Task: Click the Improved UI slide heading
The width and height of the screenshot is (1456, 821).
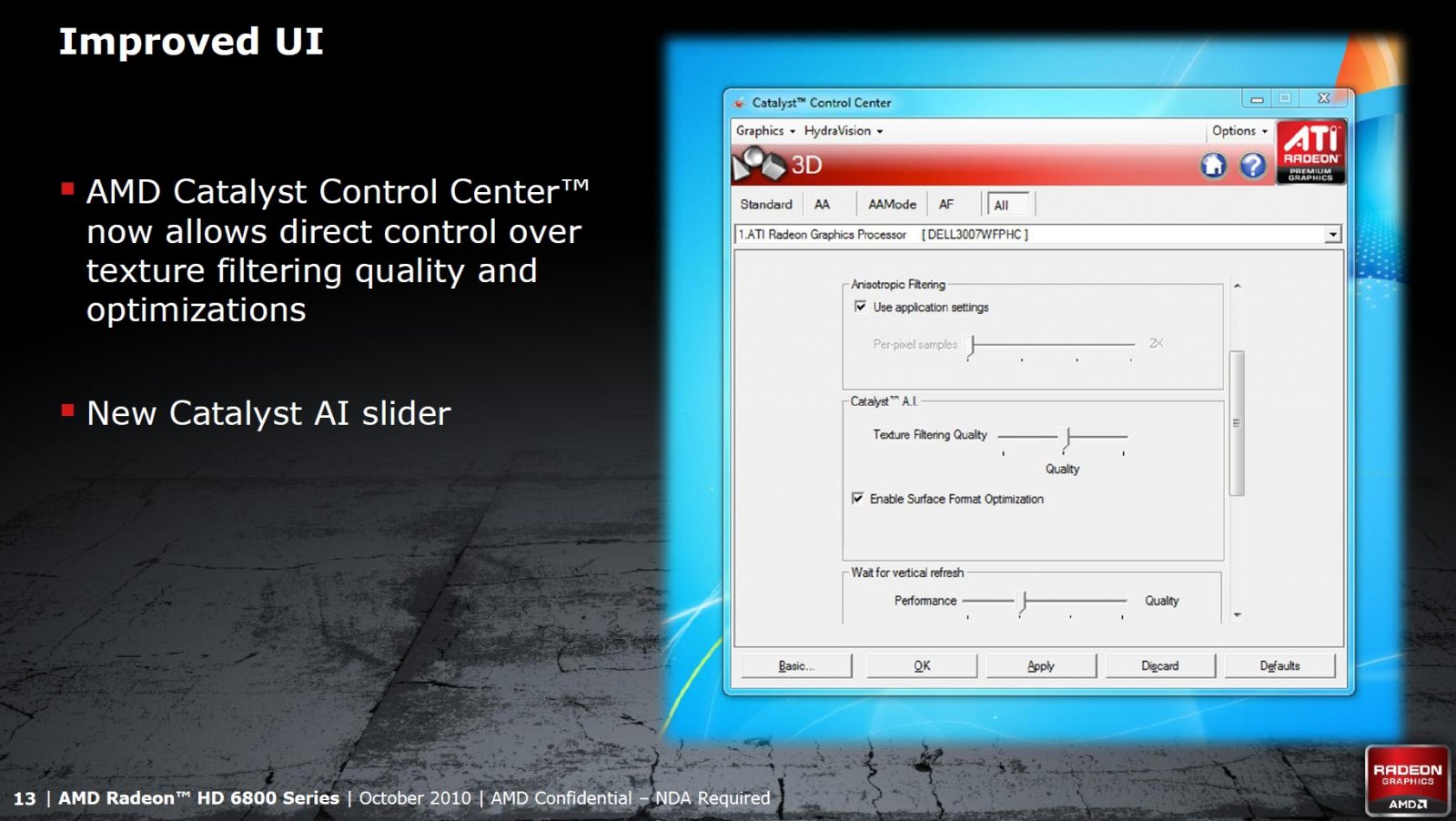Action: (191, 42)
